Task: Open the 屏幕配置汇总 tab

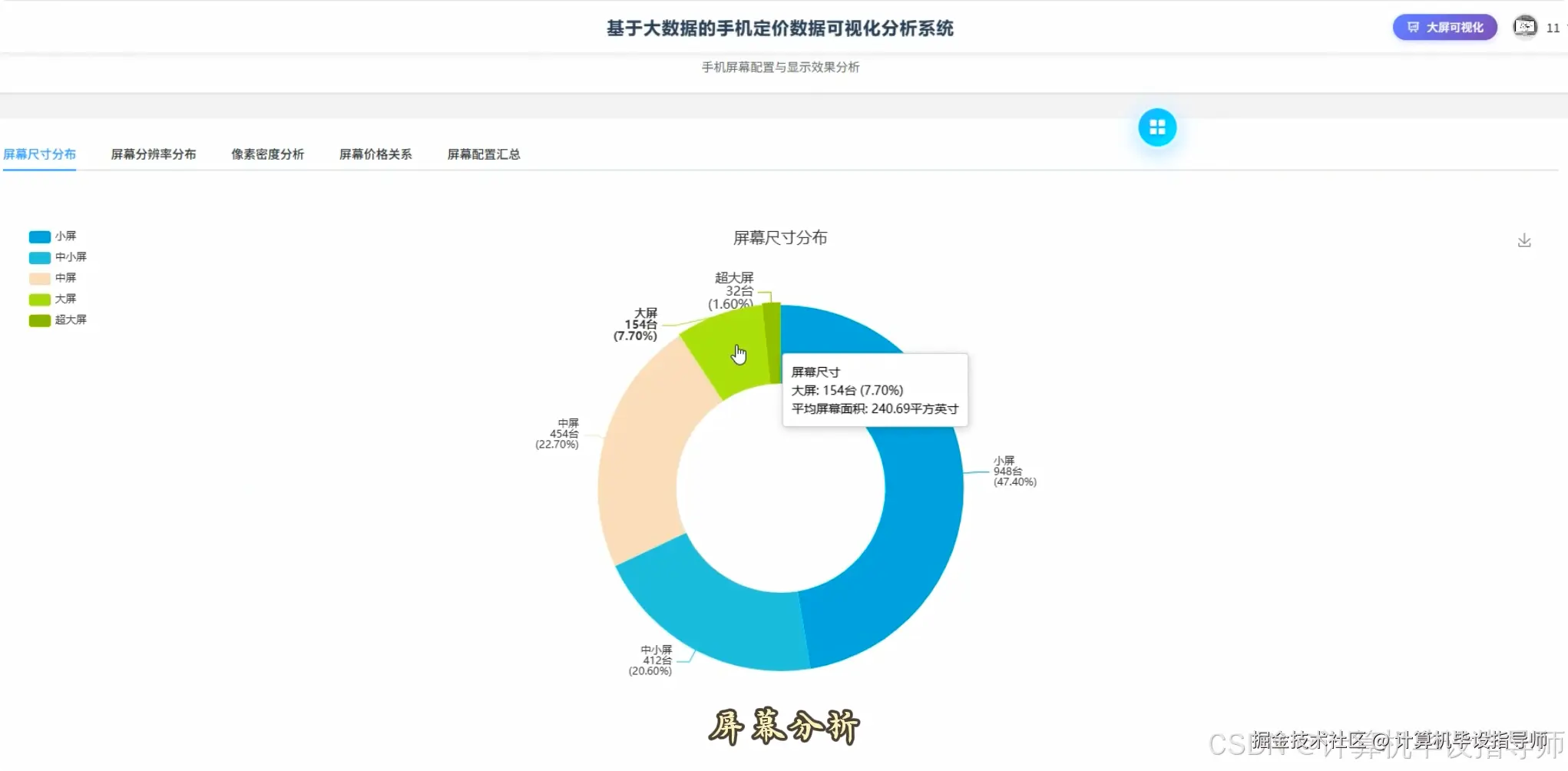Action: (x=483, y=154)
